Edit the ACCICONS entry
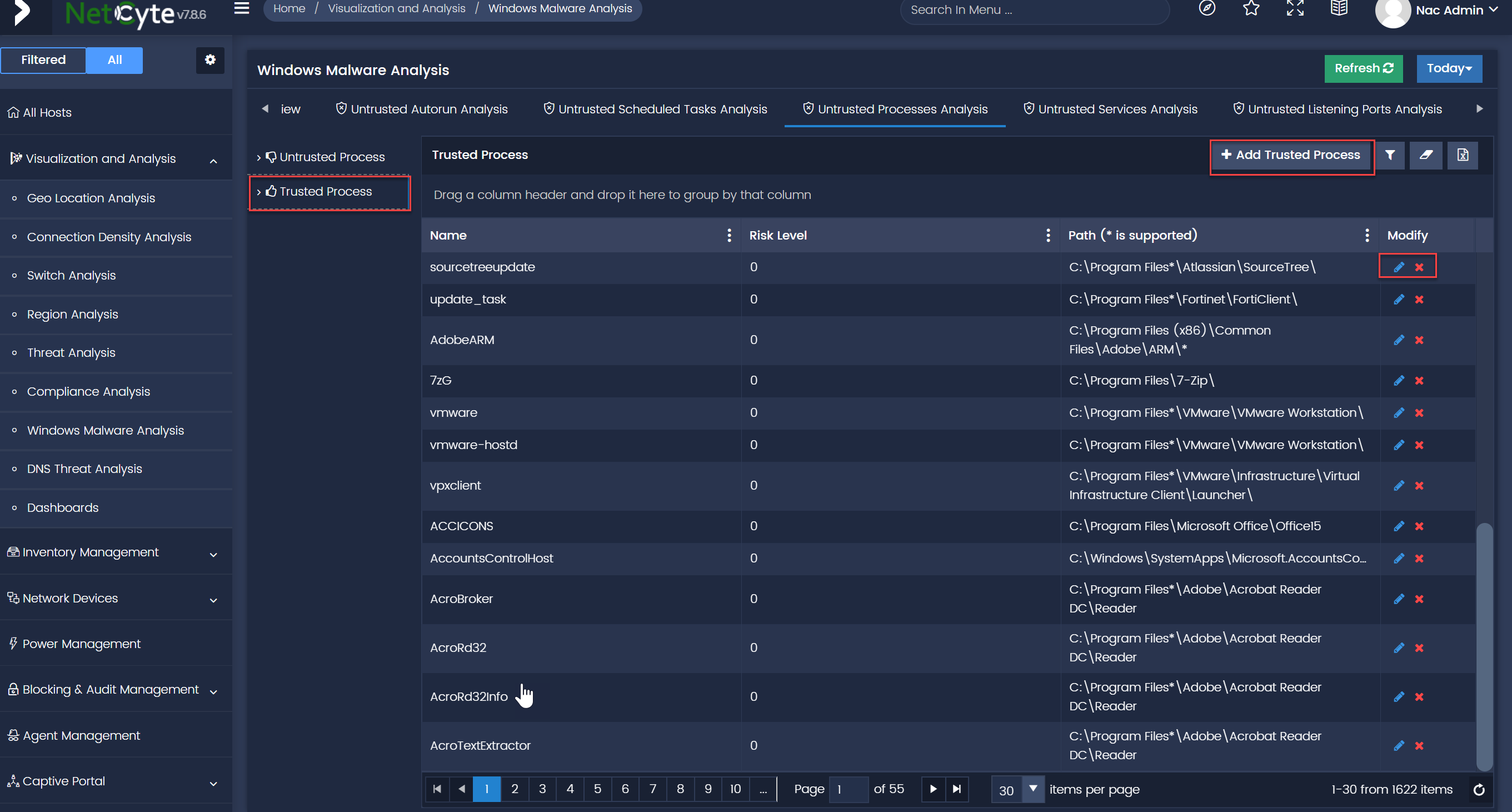 (x=1399, y=526)
